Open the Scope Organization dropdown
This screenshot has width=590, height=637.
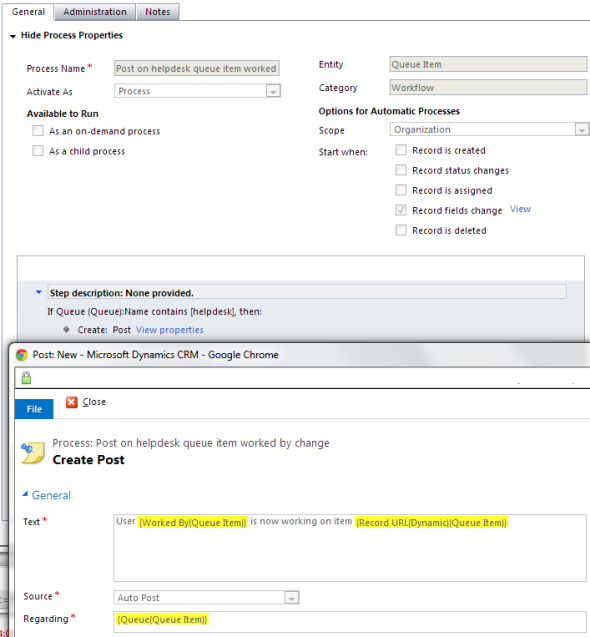coord(582,130)
